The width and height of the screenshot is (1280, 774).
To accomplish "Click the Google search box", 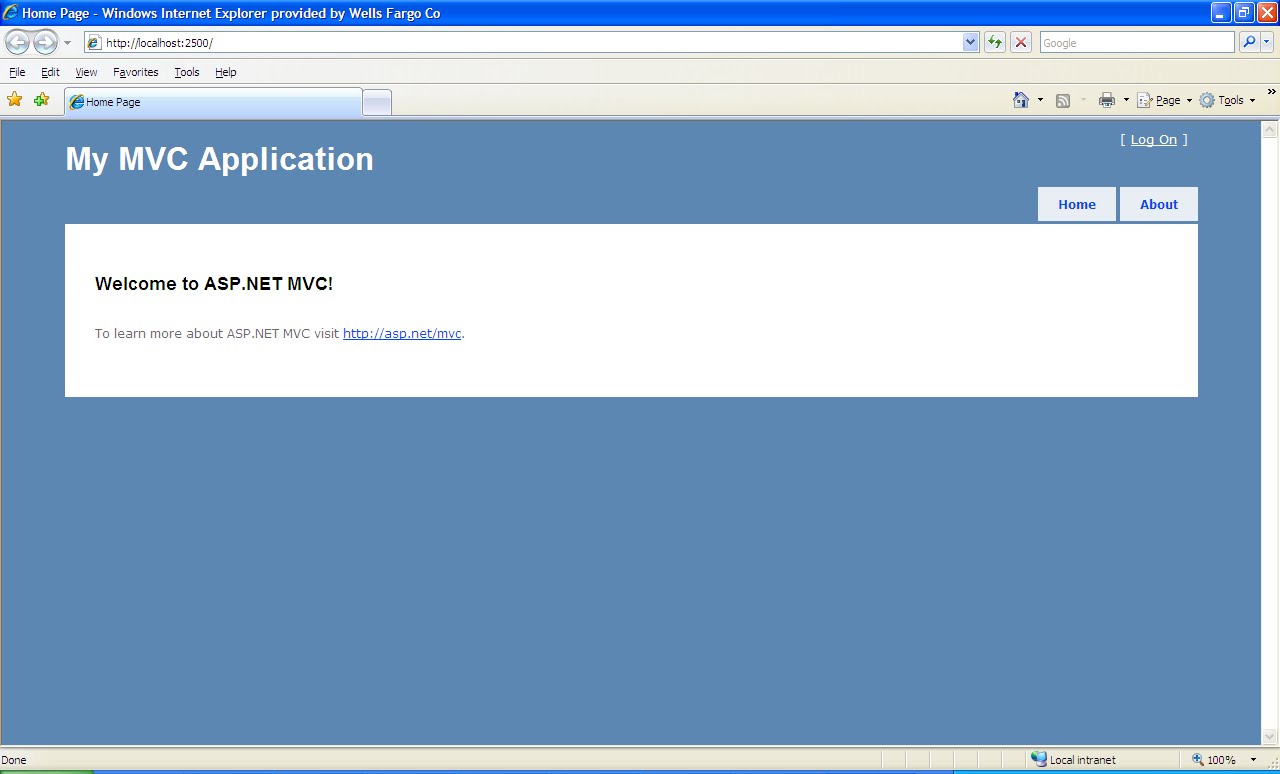I will pos(1137,43).
